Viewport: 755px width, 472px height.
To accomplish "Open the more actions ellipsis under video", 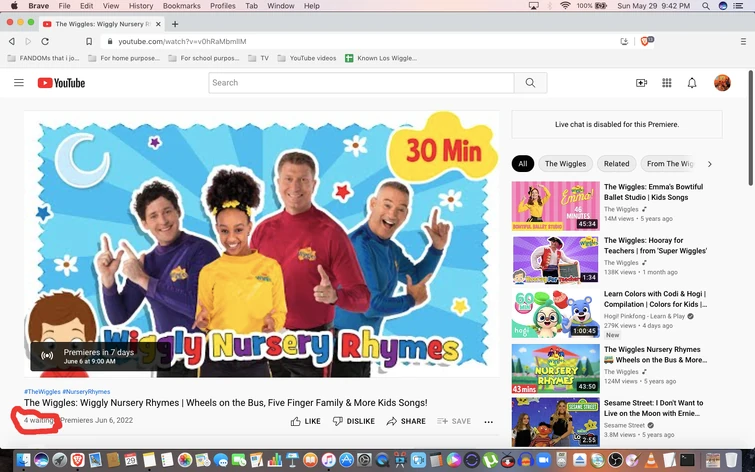I will [488, 422].
